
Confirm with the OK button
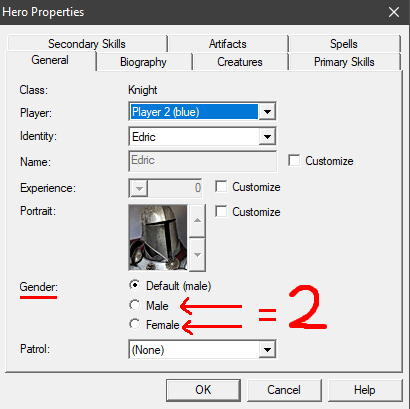(x=203, y=390)
